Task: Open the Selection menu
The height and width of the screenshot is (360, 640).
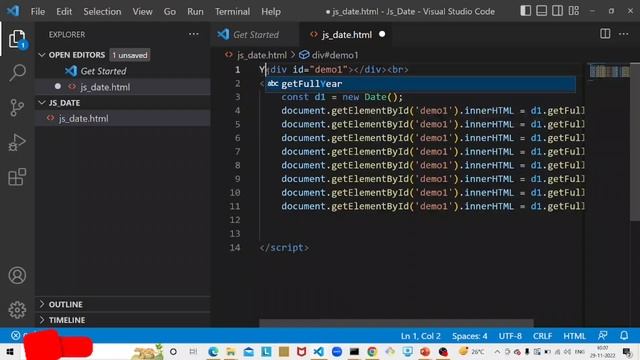Action: (102, 11)
